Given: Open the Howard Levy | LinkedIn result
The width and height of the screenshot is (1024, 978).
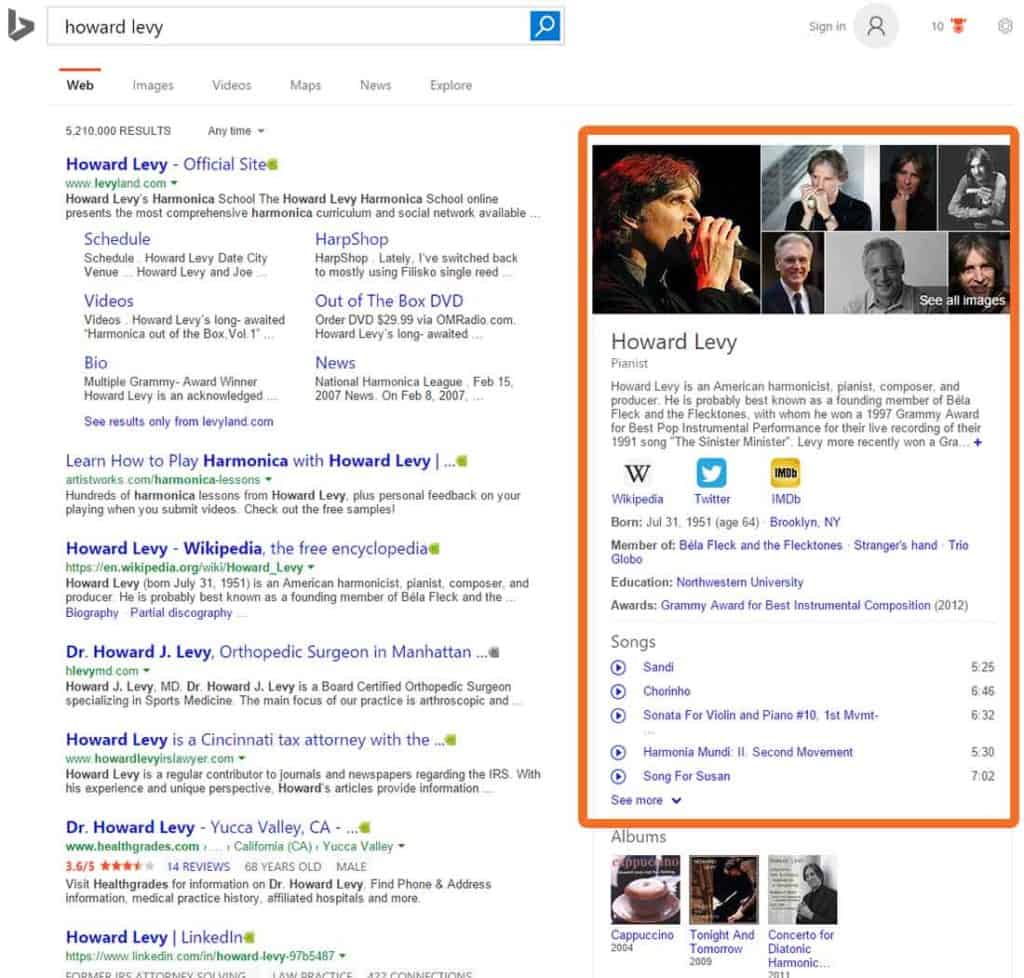Looking at the screenshot, I should [154, 938].
